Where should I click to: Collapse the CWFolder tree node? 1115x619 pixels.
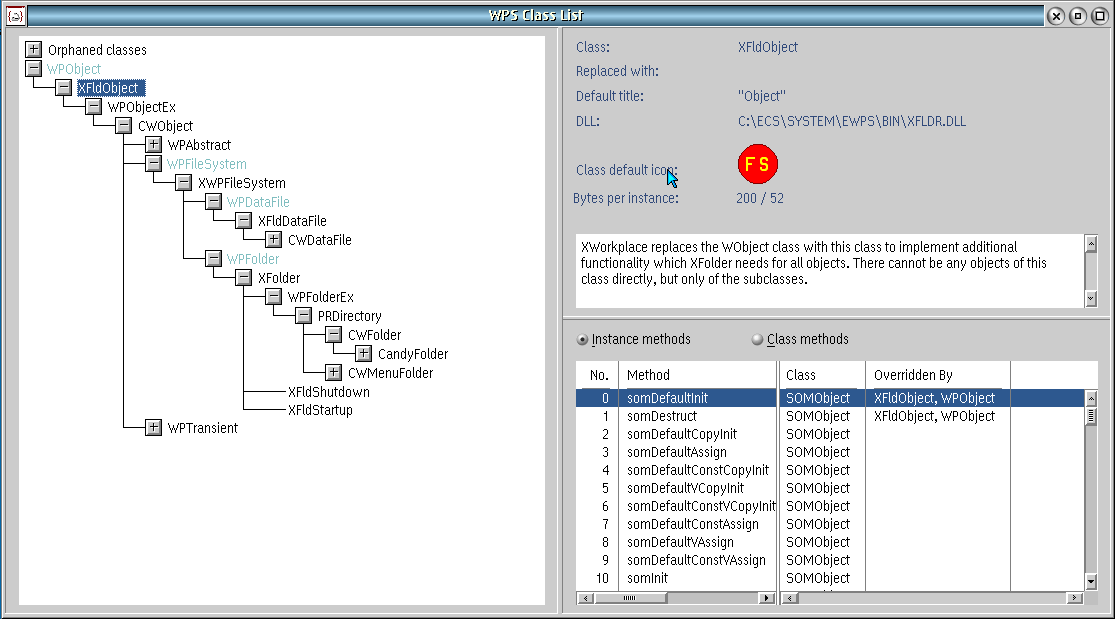coord(333,334)
